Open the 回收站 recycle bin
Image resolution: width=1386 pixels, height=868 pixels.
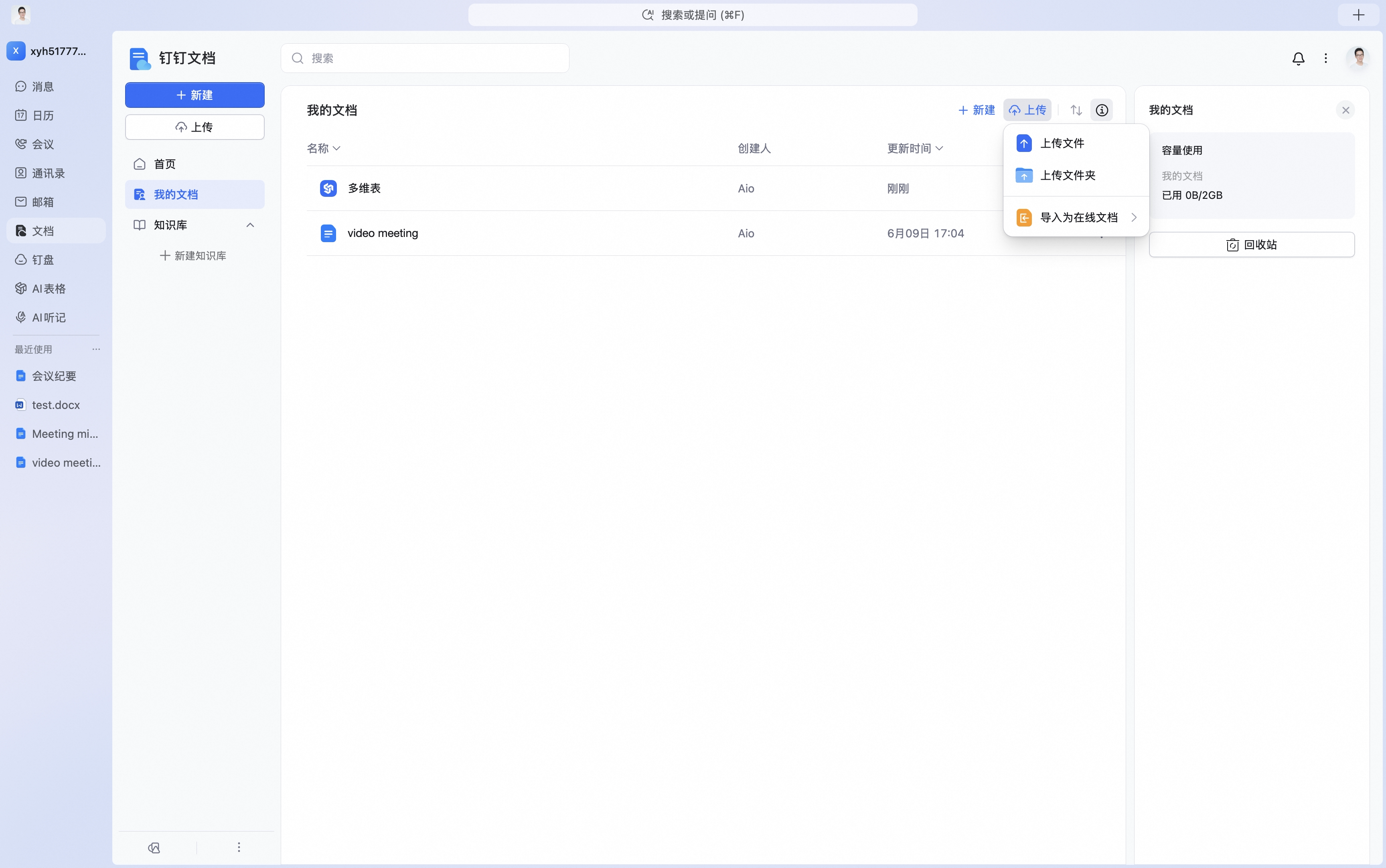[1252, 245]
